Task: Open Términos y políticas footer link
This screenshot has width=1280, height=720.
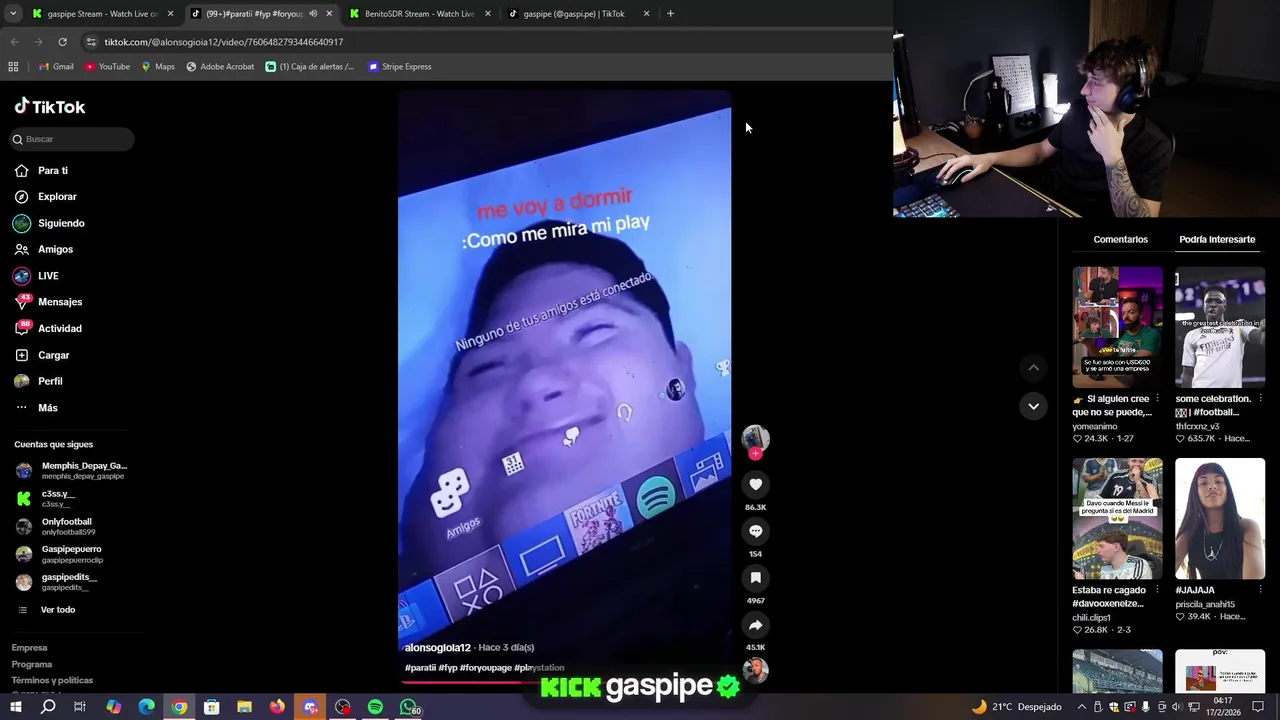Action: (52, 681)
